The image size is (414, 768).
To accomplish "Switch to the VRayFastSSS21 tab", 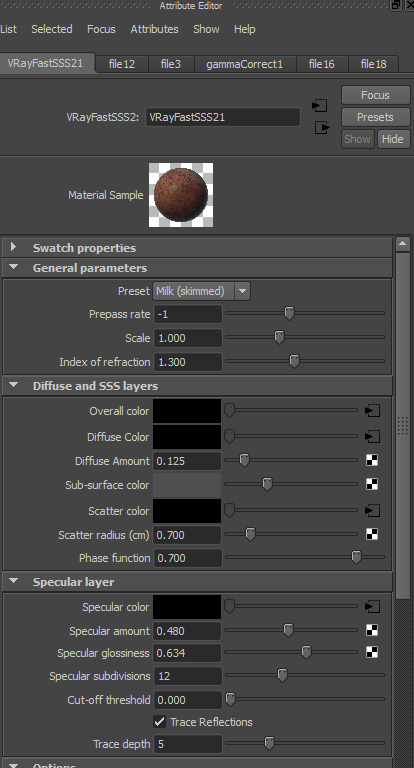I will [x=47, y=63].
